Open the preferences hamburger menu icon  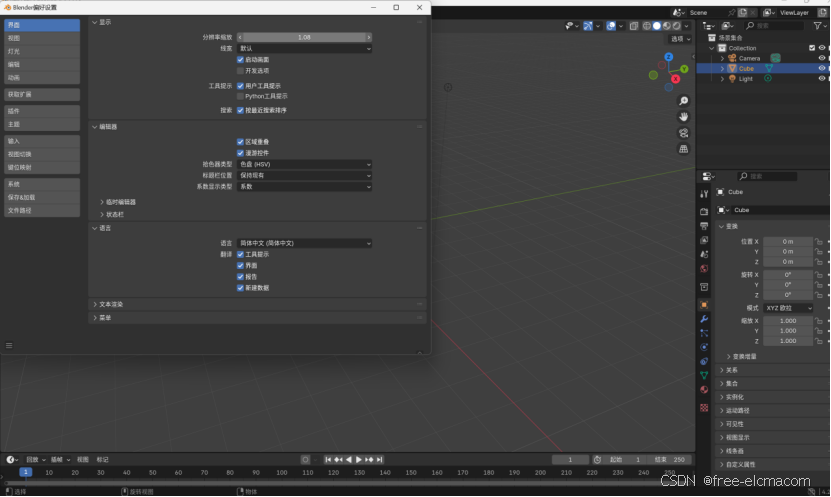(9, 345)
